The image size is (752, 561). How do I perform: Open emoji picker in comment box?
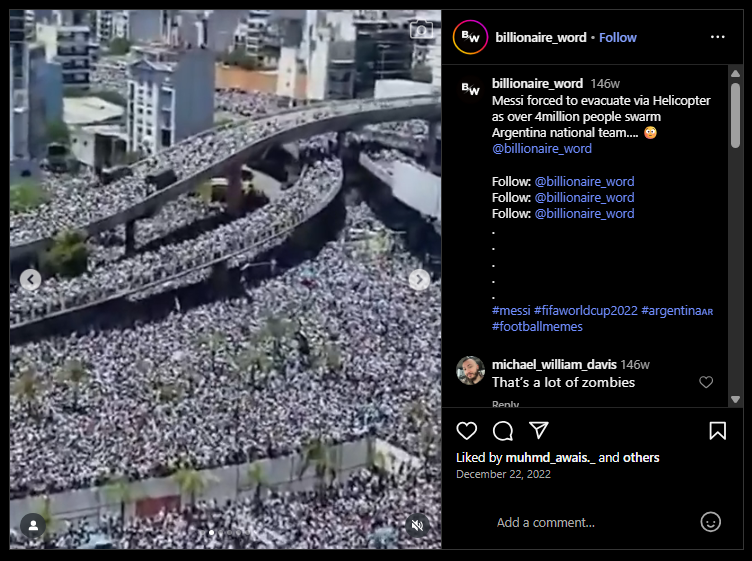tap(710, 522)
